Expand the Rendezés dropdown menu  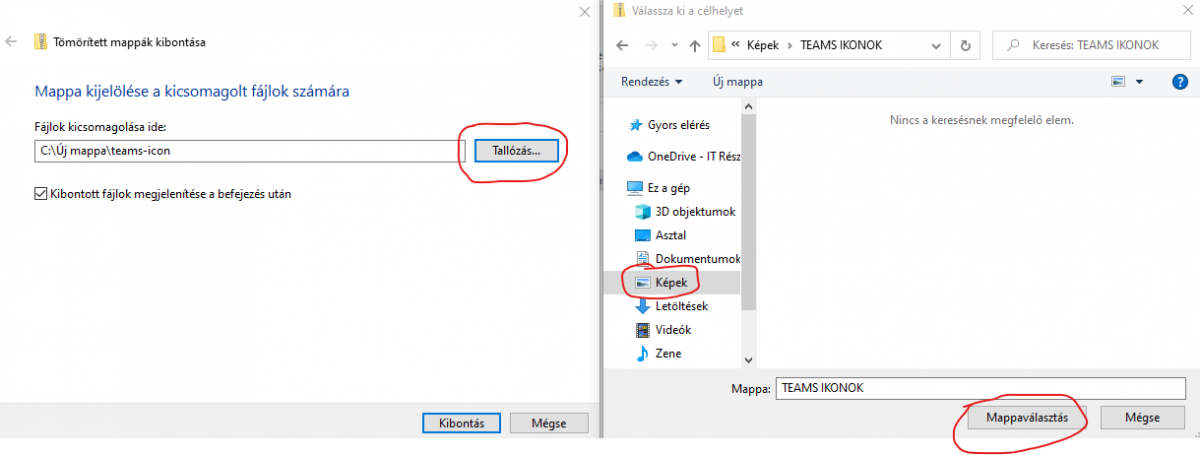[651, 81]
